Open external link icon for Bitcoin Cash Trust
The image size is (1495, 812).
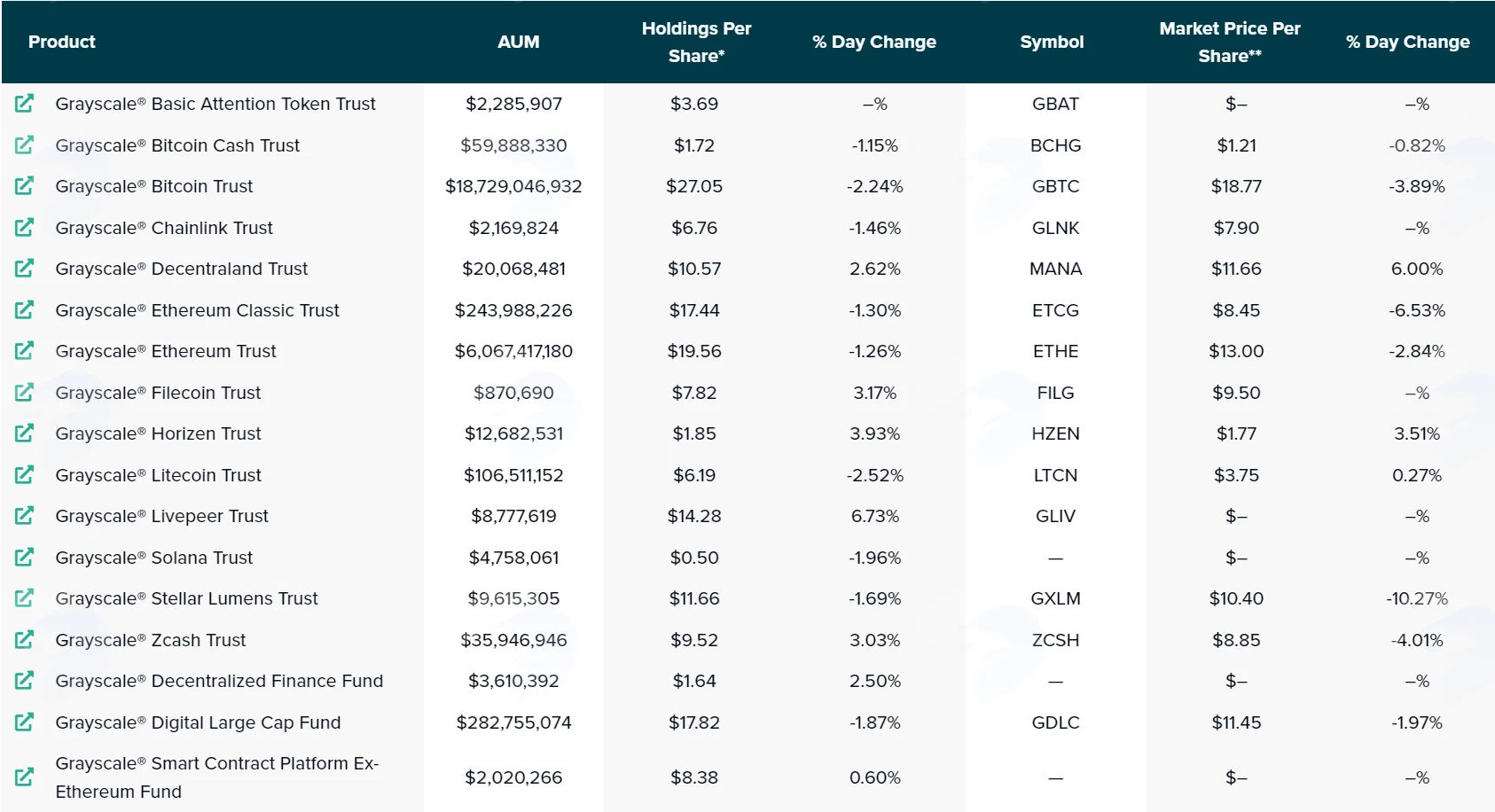(25, 144)
